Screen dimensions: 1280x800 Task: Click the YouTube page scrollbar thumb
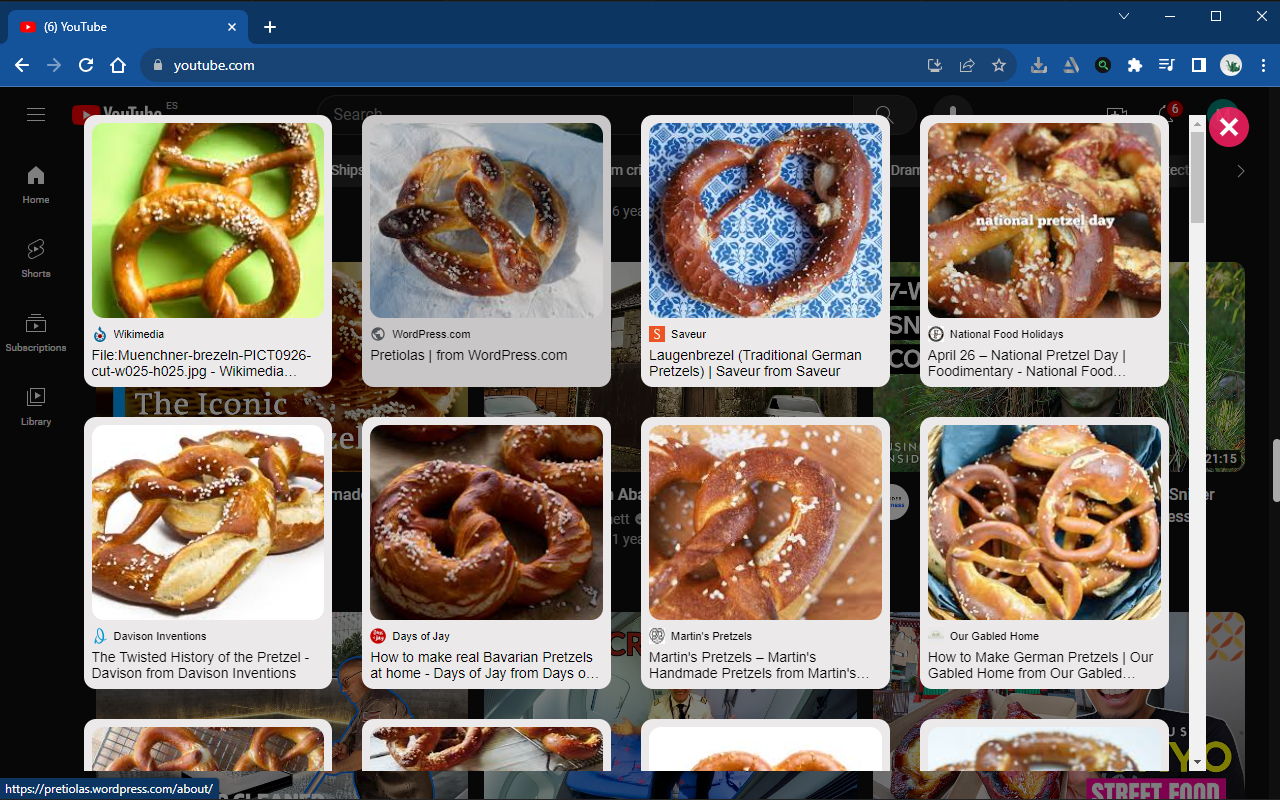[1274, 470]
